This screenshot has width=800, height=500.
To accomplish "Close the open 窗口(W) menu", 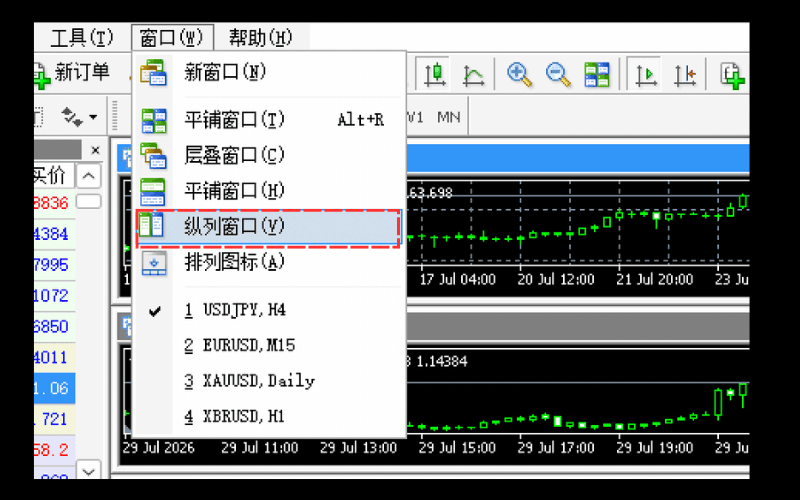I will pyautogui.click(x=172, y=38).
